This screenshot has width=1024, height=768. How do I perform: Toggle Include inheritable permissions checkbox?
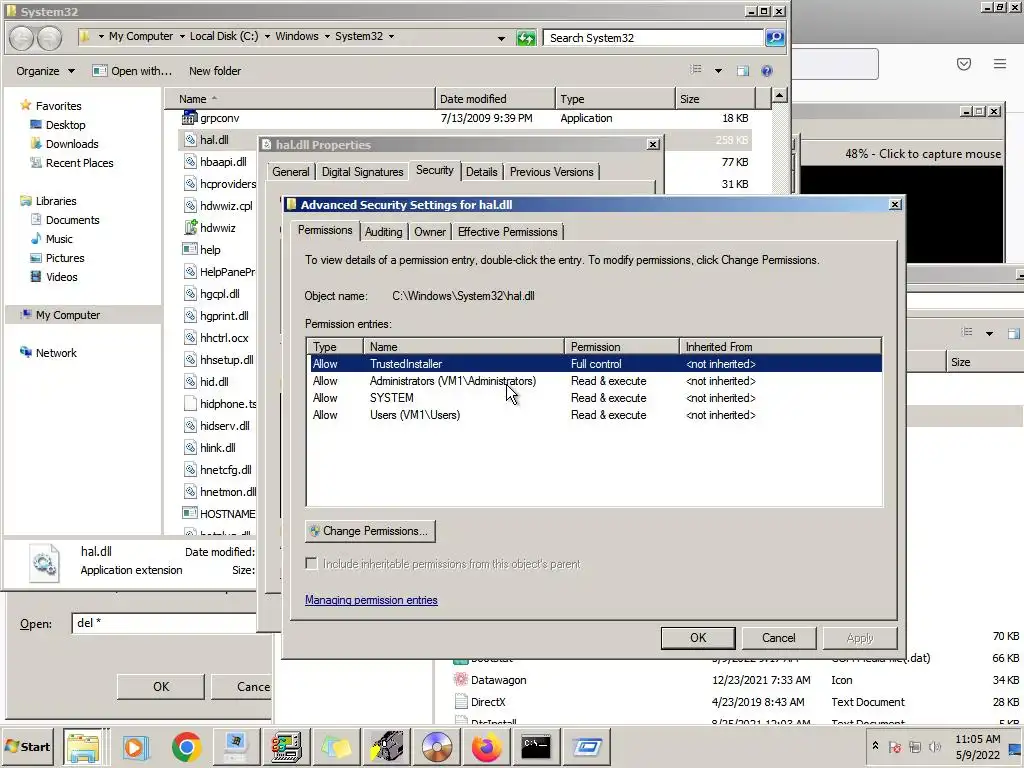pos(312,564)
